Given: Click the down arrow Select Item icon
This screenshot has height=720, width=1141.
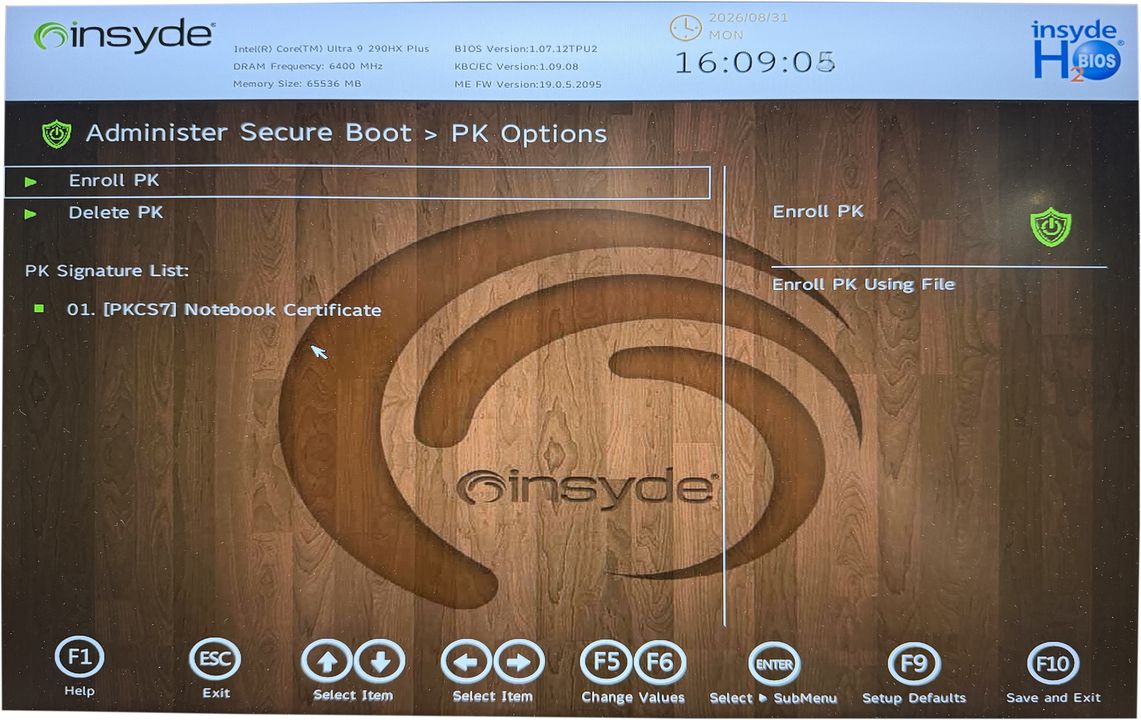Looking at the screenshot, I should [x=380, y=662].
